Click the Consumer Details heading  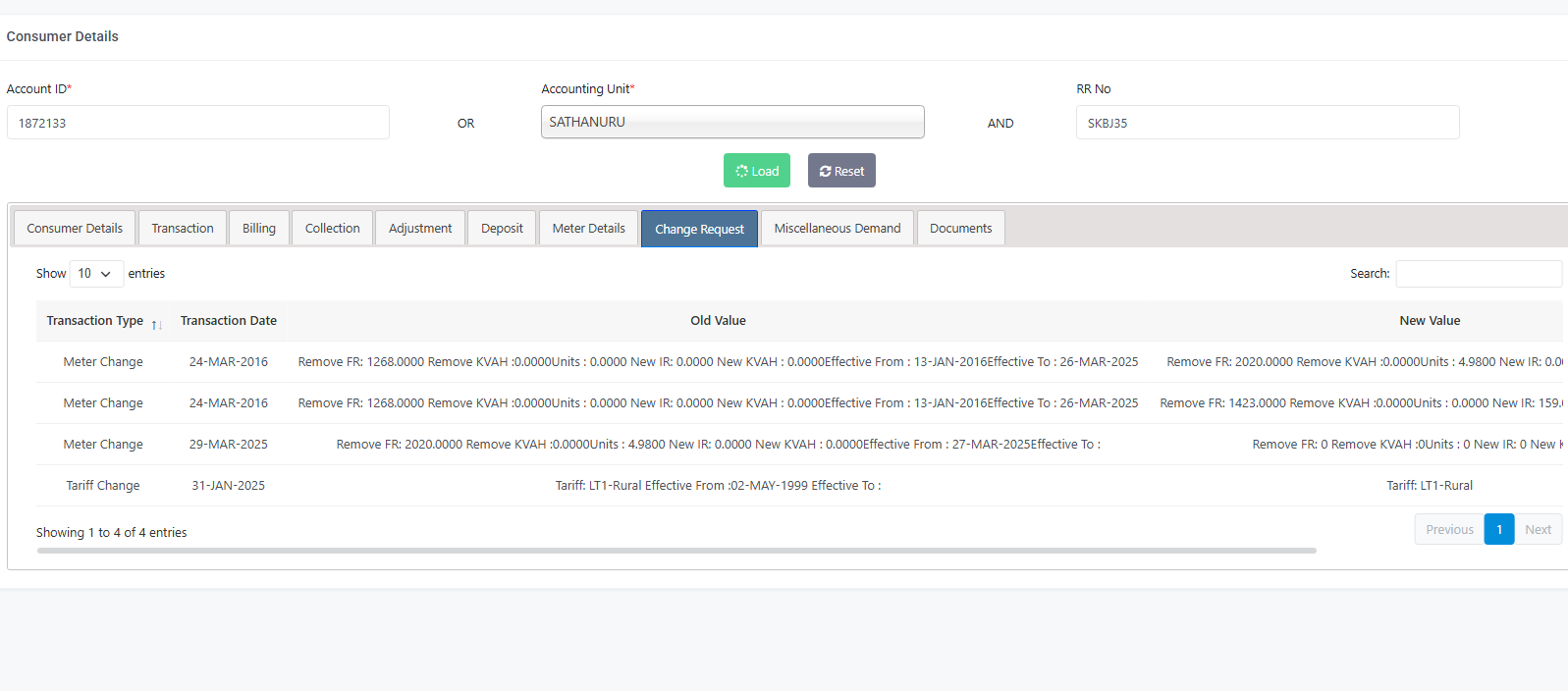63,36
